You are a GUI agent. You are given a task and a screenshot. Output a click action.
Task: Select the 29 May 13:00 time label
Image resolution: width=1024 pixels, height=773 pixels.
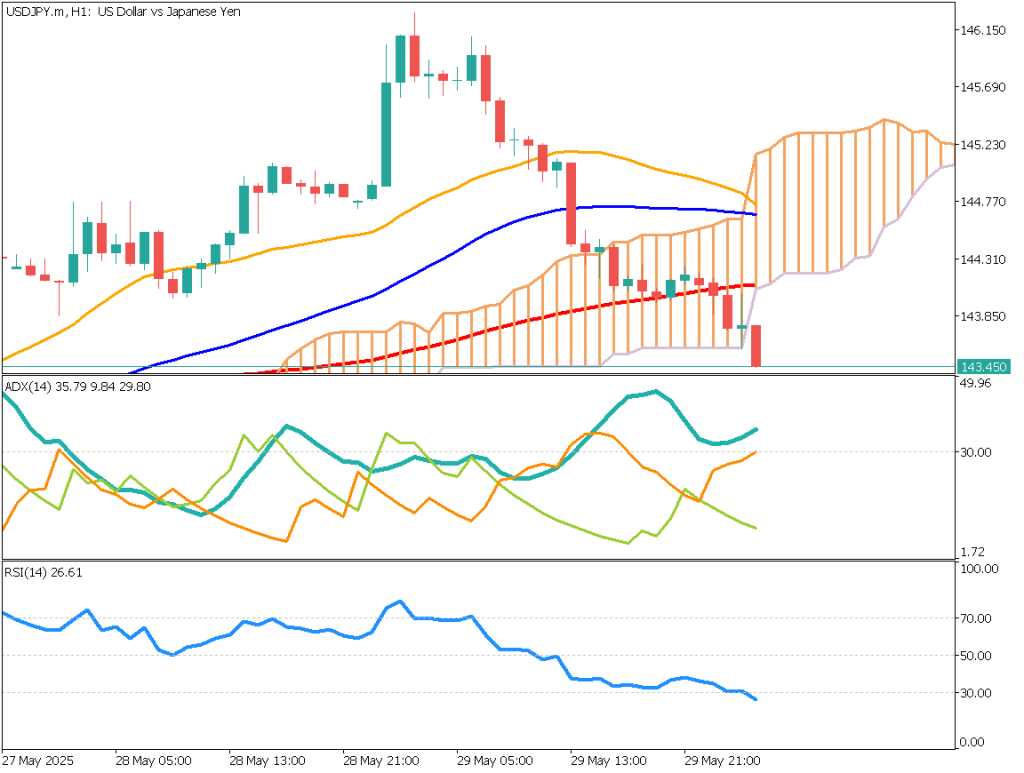(609, 758)
